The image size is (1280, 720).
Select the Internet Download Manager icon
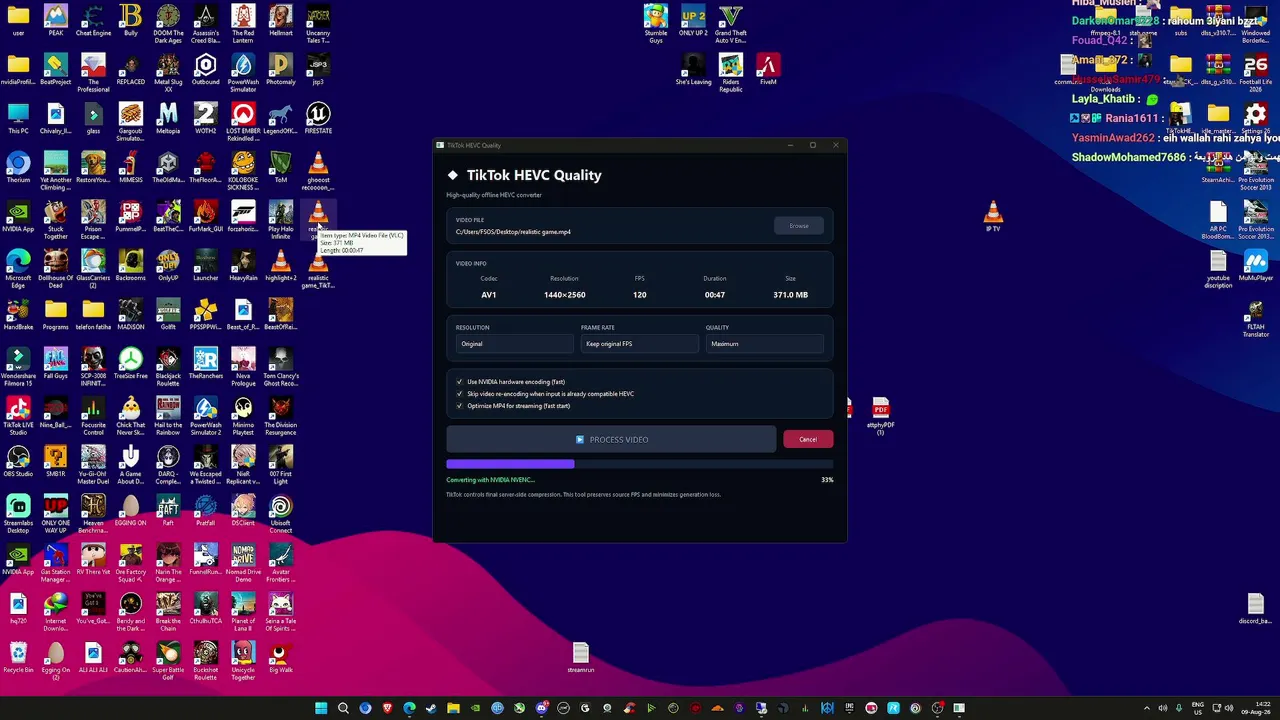(x=56, y=611)
